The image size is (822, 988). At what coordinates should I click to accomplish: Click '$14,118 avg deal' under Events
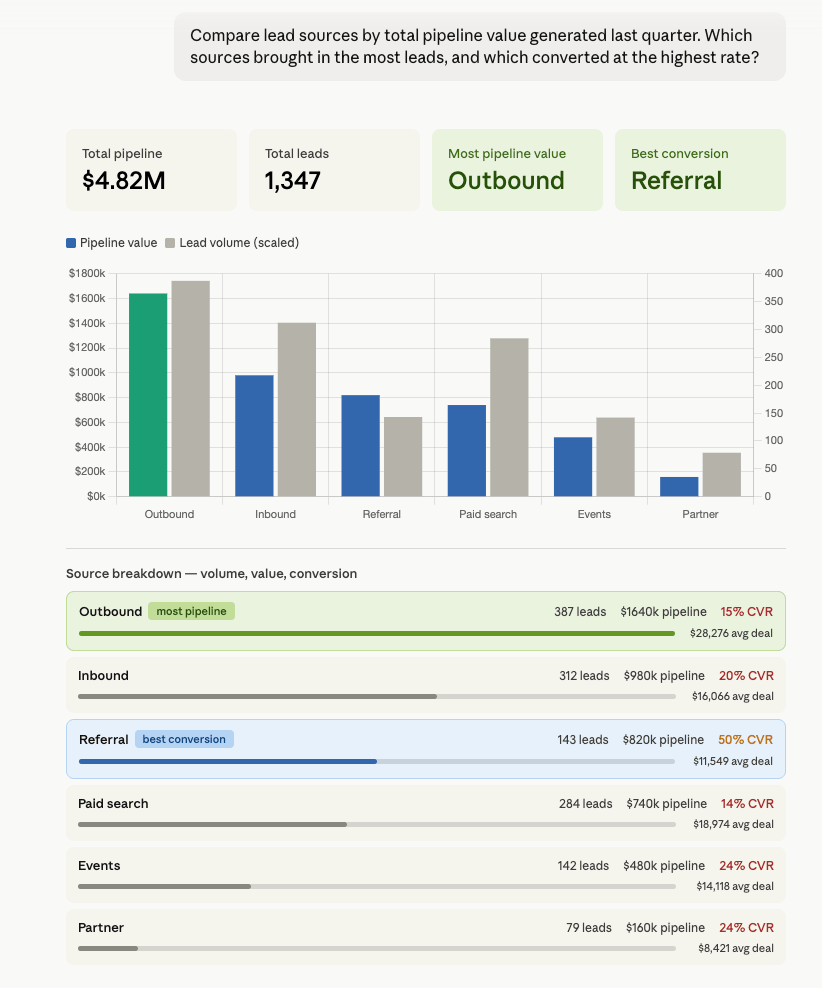point(735,886)
